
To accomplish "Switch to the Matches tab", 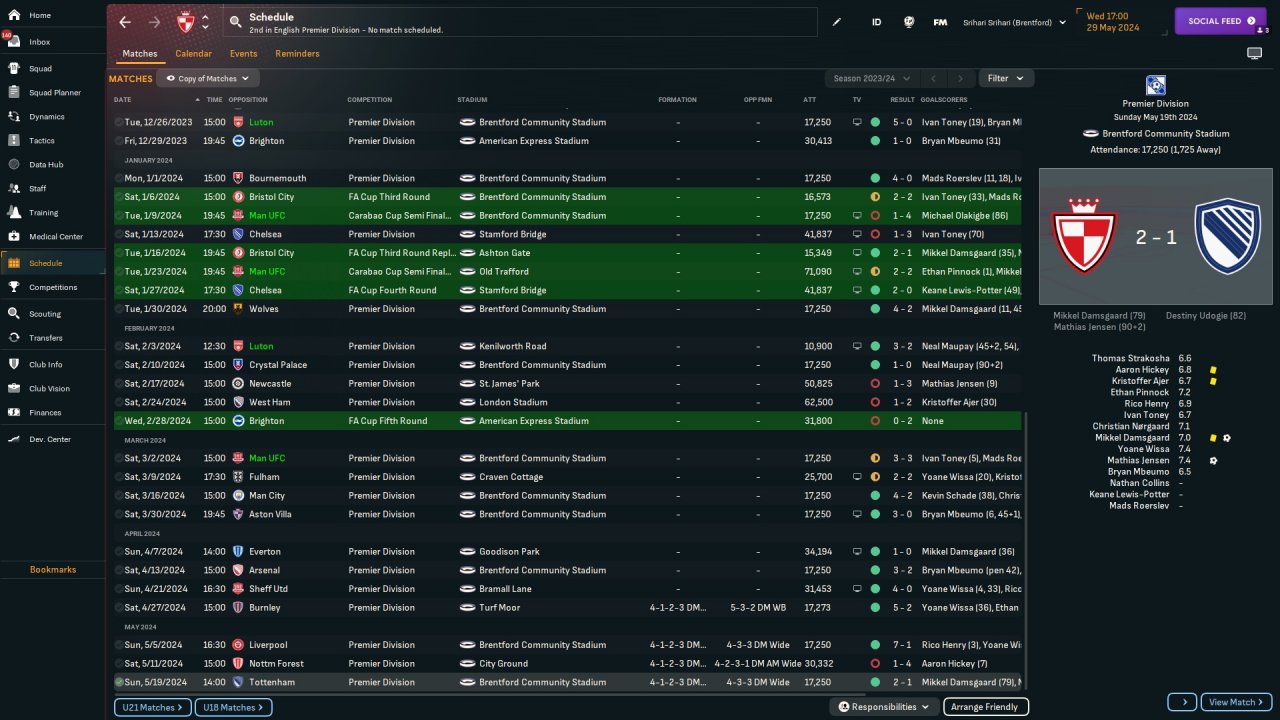I will coord(140,54).
